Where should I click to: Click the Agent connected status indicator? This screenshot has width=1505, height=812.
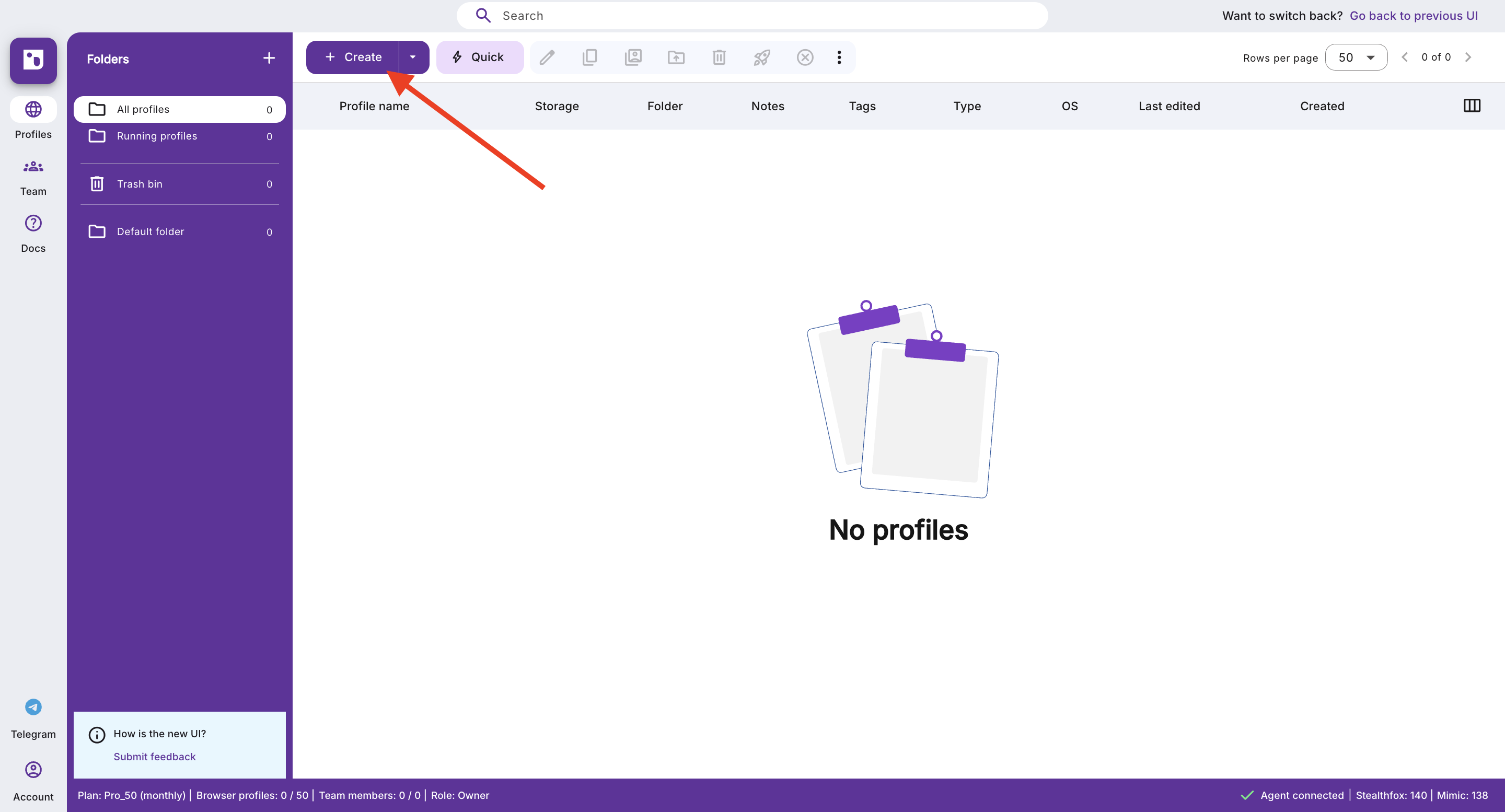tap(1292, 795)
